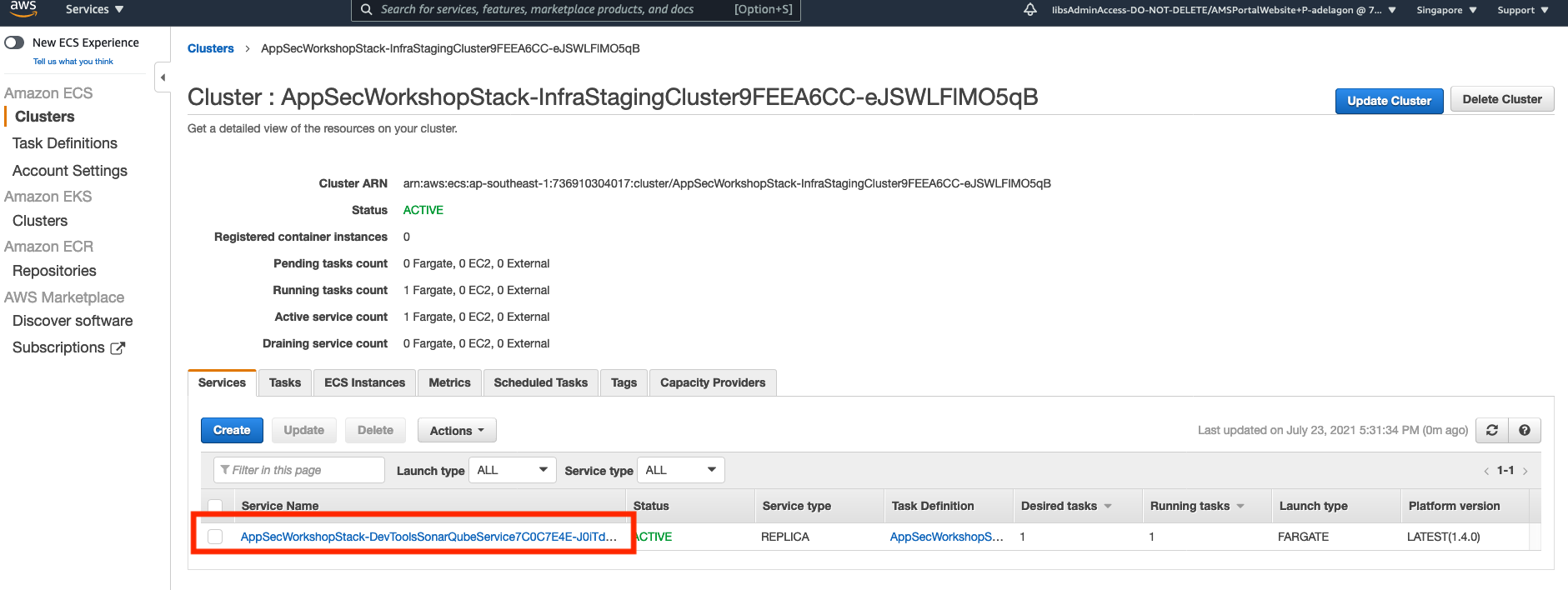Viewport: 1568px width, 590px height.
Task: Go to the next results page
Action: pos(1525,471)
